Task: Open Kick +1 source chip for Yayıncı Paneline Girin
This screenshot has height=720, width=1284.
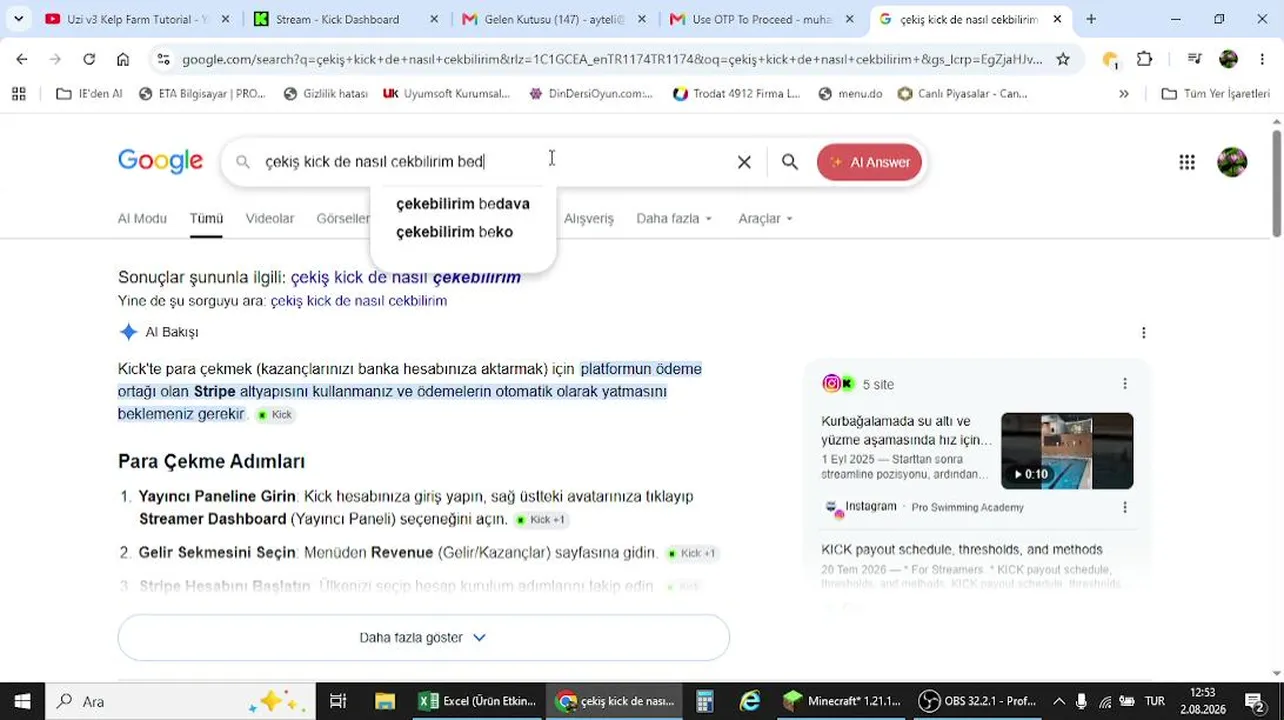Action: pos(541,519)
